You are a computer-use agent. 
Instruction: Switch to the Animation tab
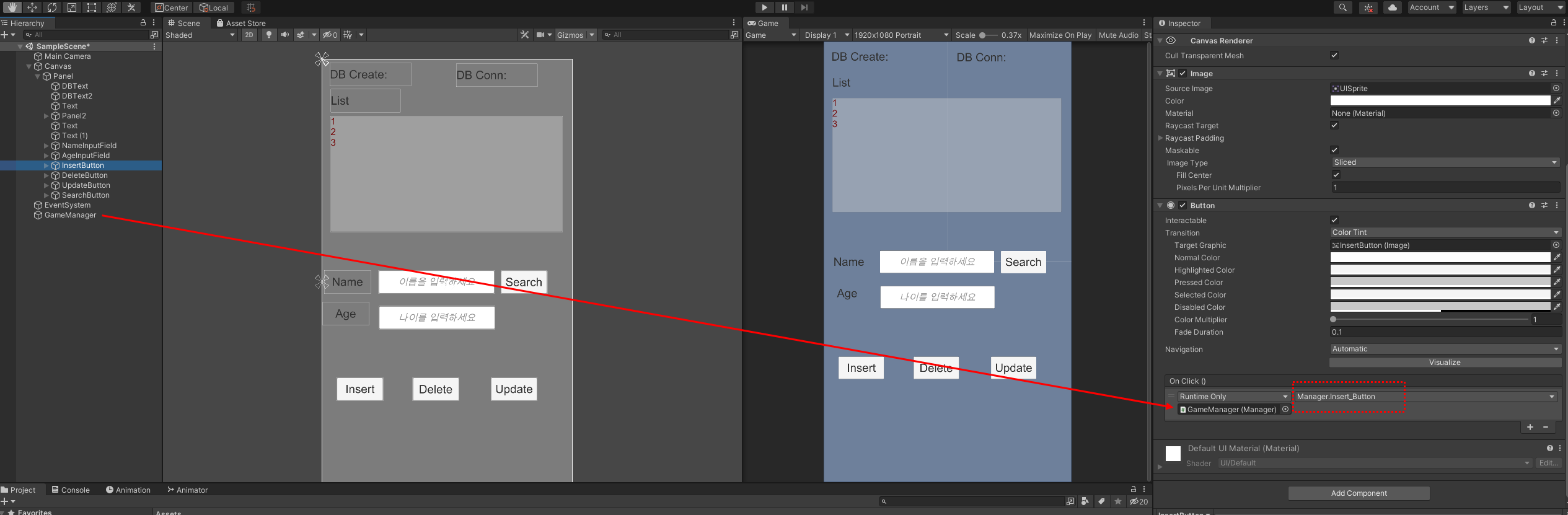[128, 490]
